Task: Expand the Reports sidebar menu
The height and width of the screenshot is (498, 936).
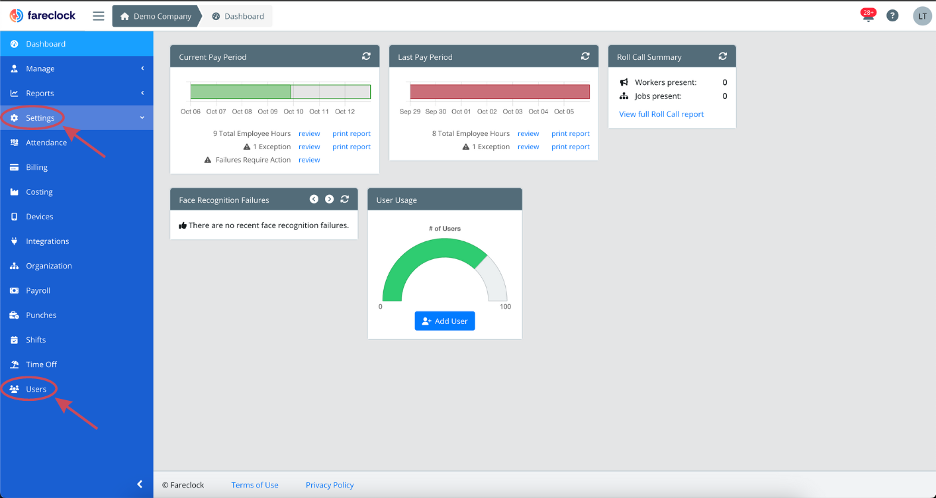Action: pos(76,93)
